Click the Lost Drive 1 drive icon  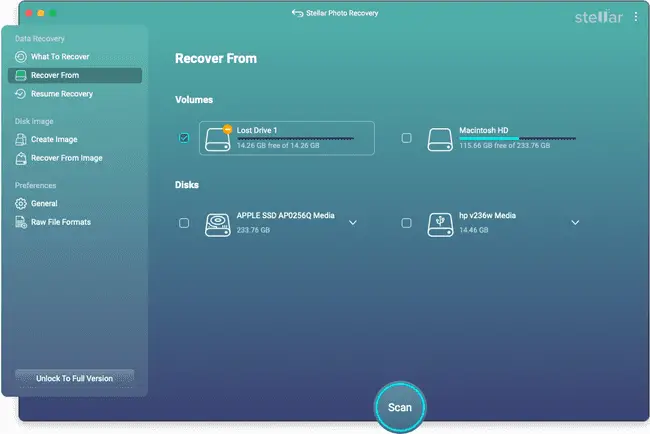pos(218,139)
